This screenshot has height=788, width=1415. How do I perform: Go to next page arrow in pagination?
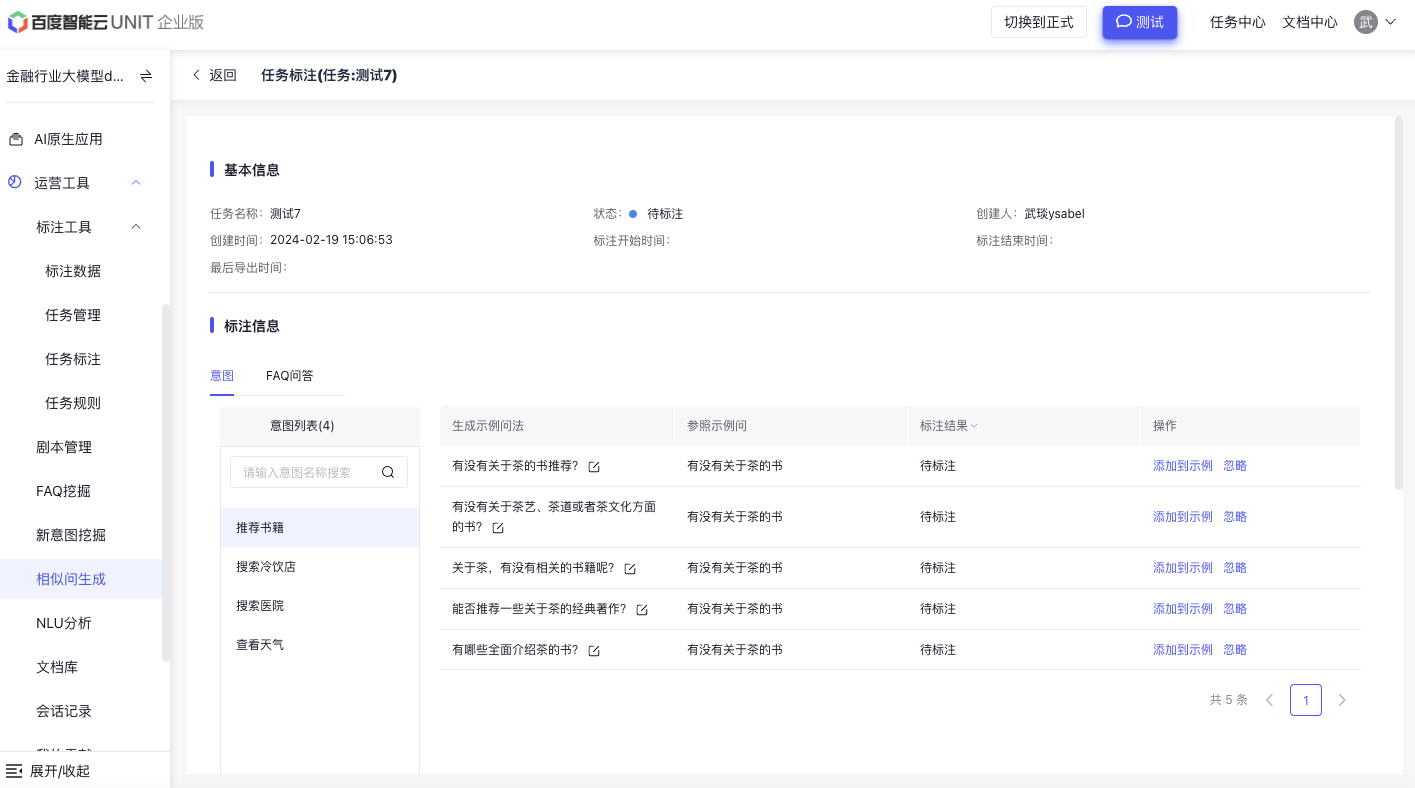point(1342,700)
